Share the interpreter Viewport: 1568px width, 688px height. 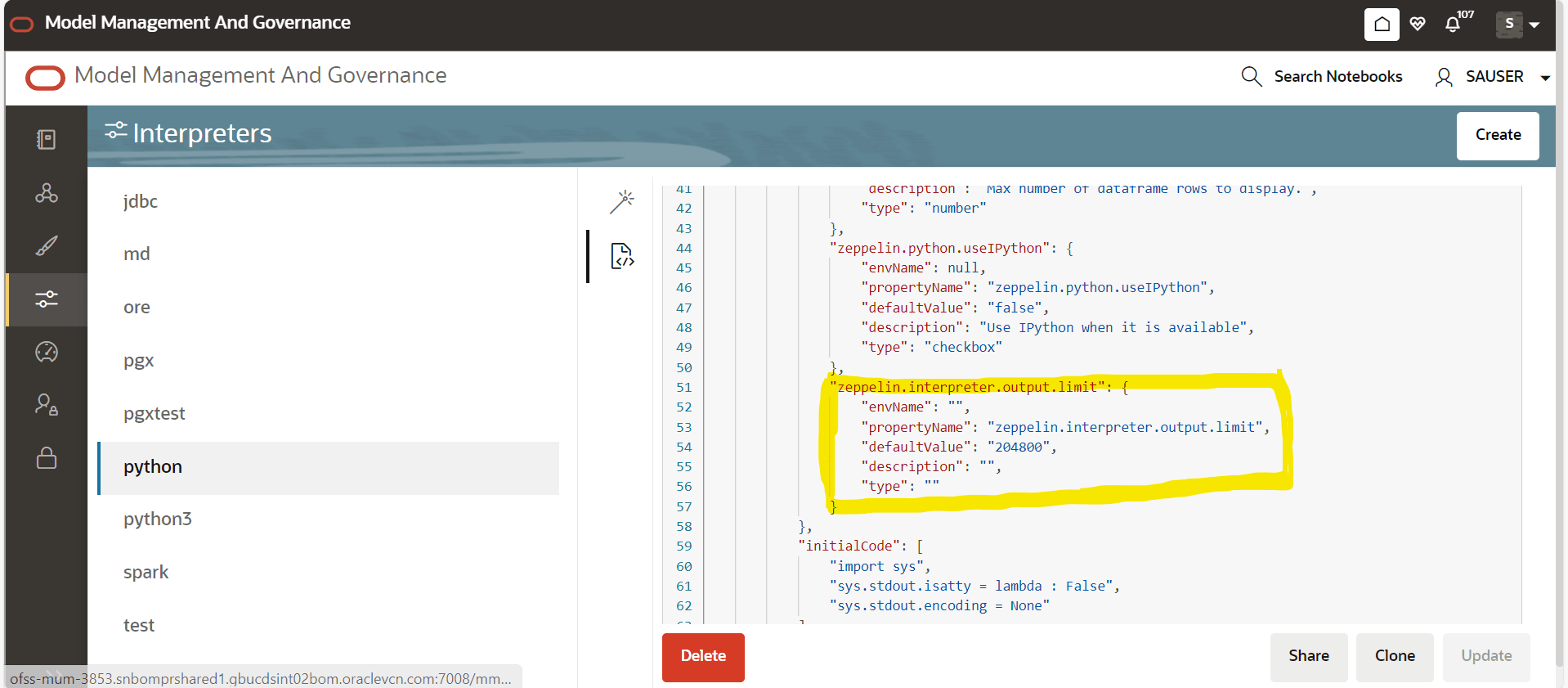[1308, 656]
